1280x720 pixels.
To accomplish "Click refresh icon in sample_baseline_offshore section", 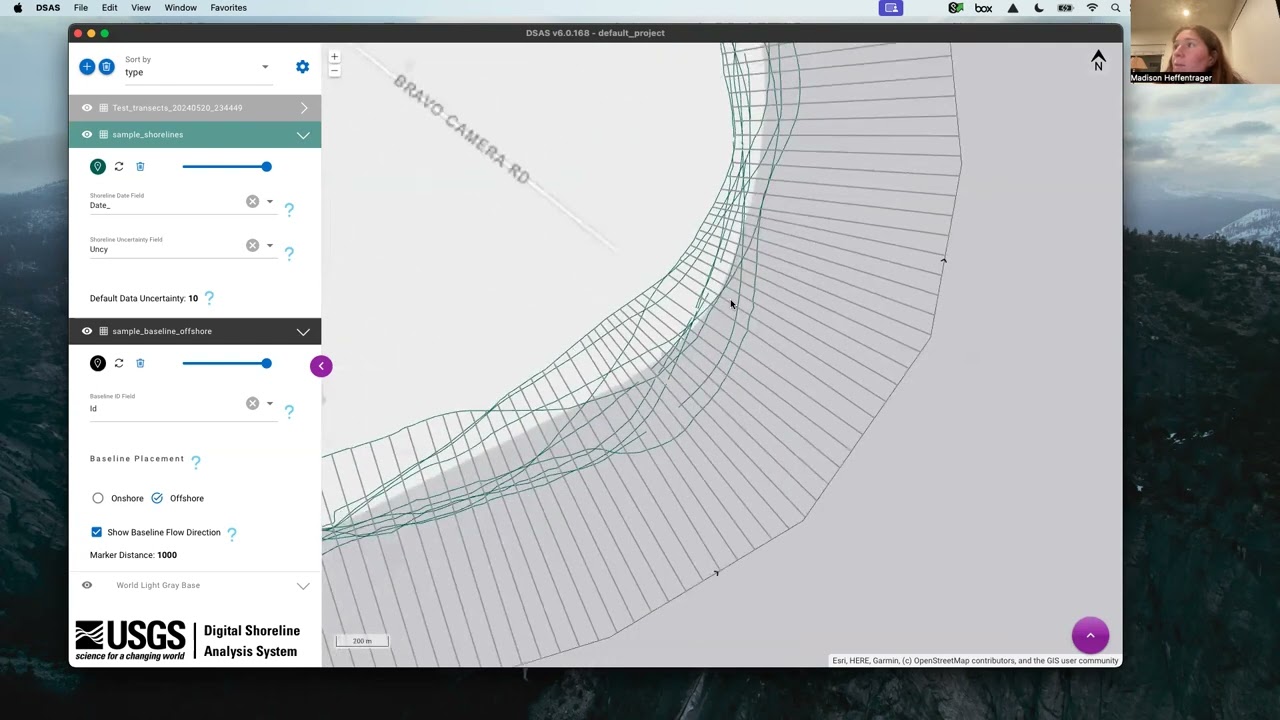I will pyautogui.click(x=119, y=363).
